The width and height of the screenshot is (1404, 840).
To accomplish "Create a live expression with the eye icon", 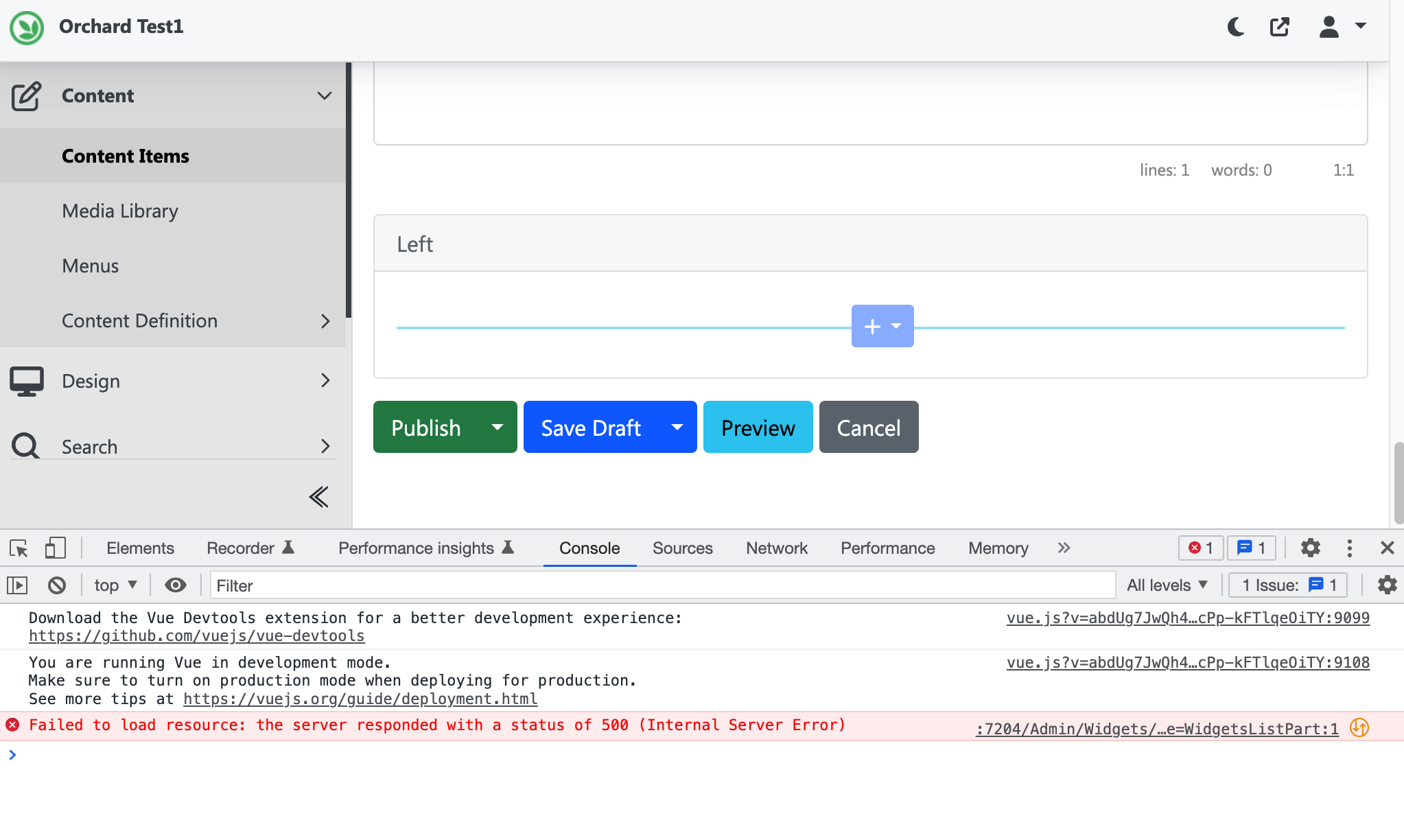I will (176, 585).
